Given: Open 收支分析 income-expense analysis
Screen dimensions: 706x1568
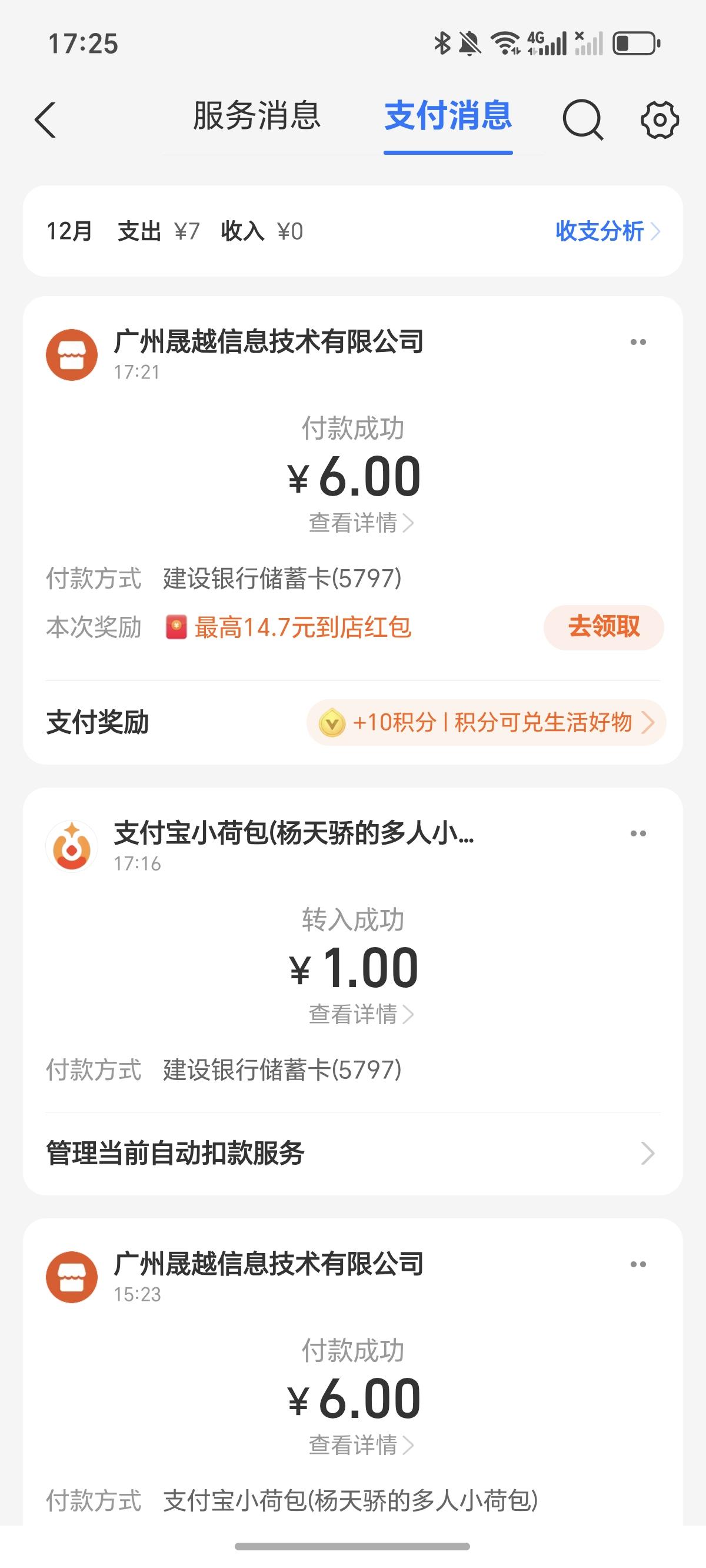Looking at the screenshot, I should [x=606, y=231].
